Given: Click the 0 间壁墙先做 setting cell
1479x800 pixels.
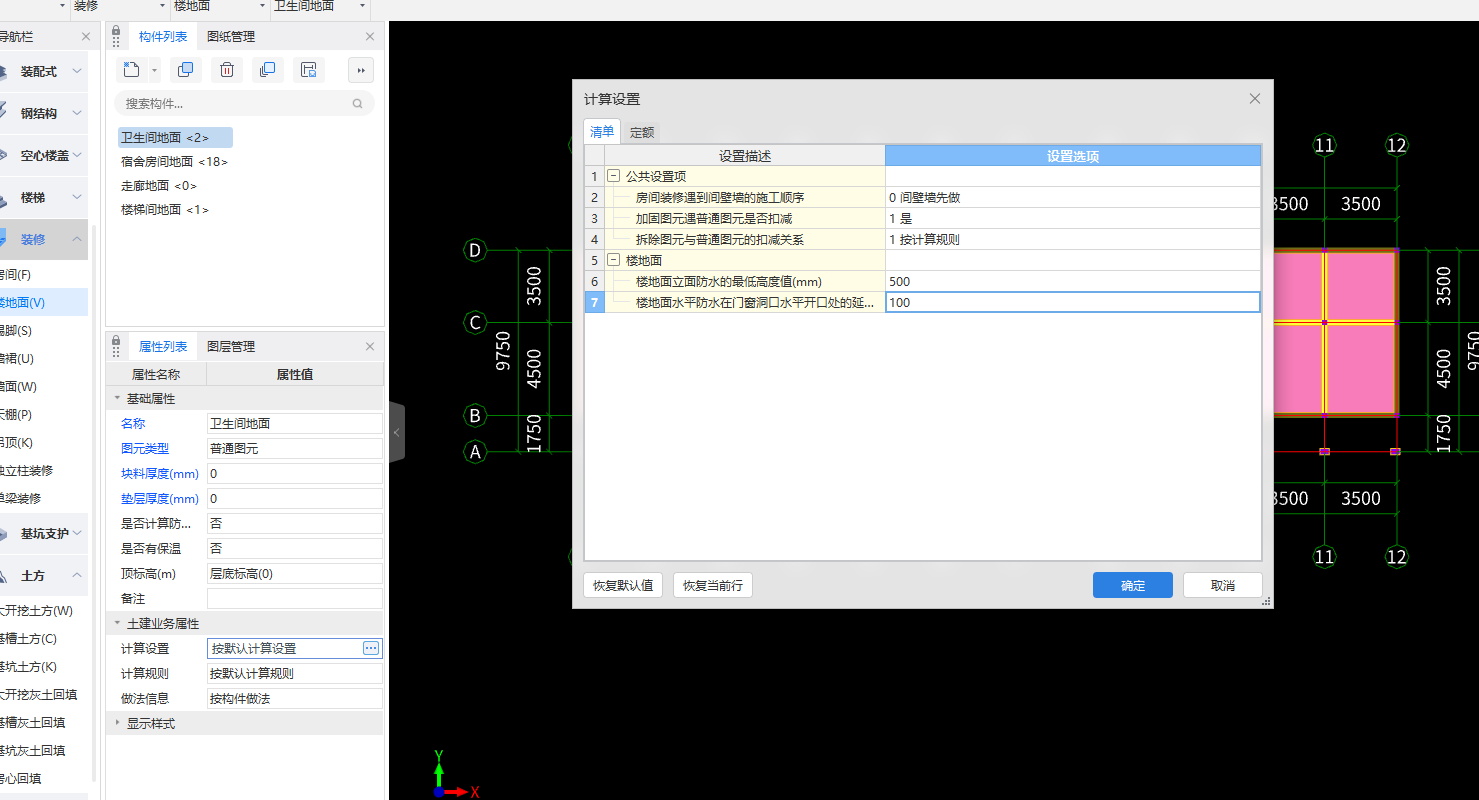Looking at the screenshot, I should point(1072,197).
